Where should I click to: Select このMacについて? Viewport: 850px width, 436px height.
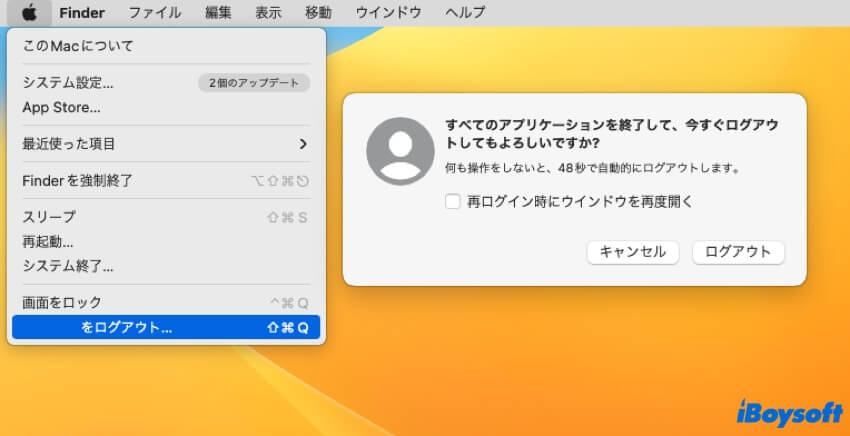[166, 46]
